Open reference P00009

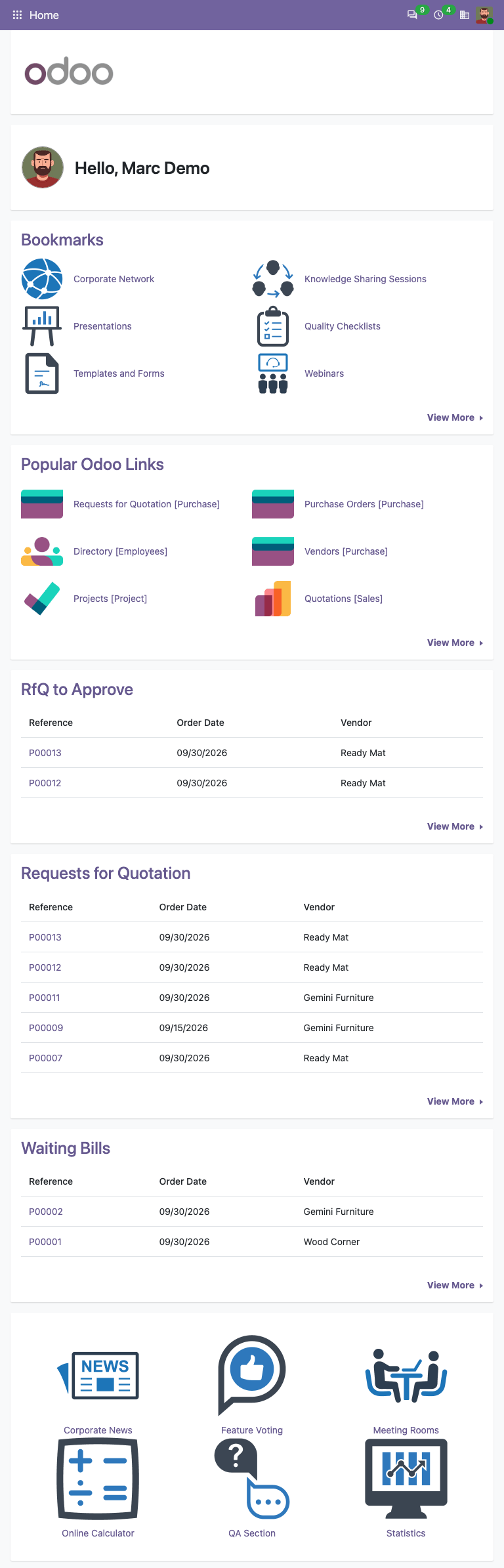(46, 1028)
